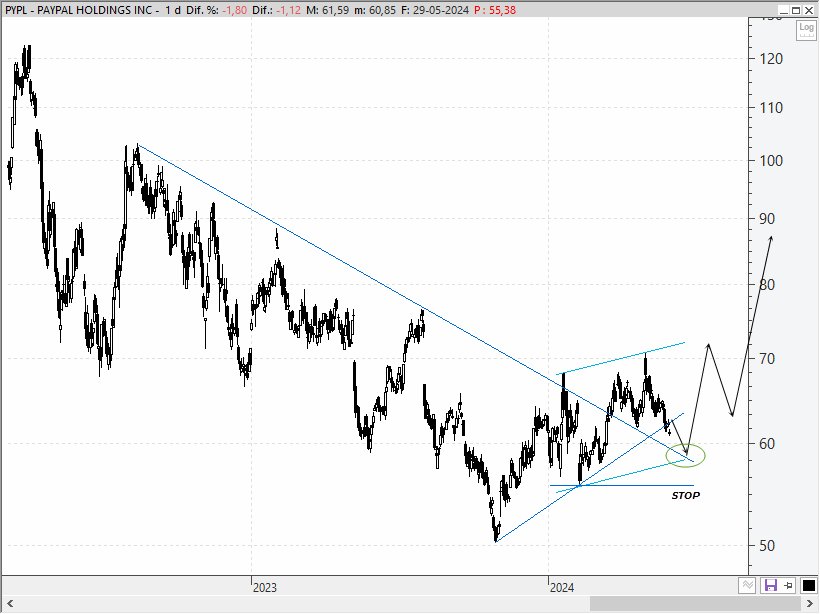820x614 pixels.
Task: Toggle the Log scale button
Action: 806,30
